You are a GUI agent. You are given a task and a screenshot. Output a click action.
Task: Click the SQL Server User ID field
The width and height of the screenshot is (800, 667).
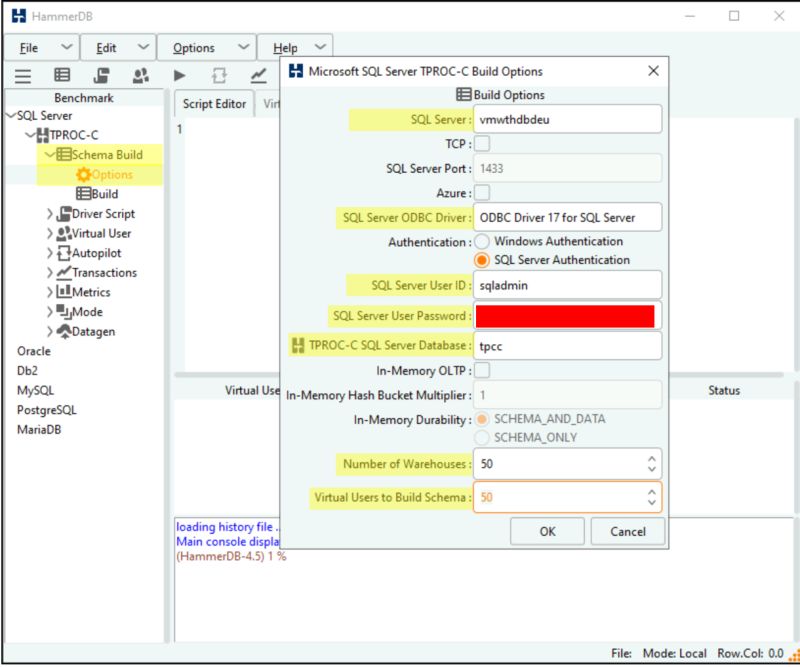point(567,285)
